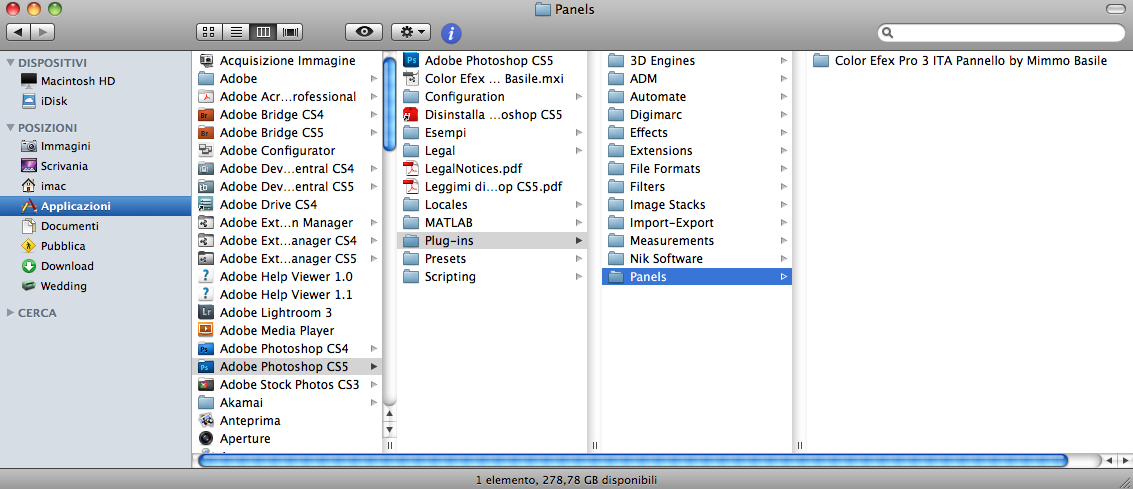1133x489 pixels.
Task: Expand the CERCA sidebar section
Action: pos(10,313)
